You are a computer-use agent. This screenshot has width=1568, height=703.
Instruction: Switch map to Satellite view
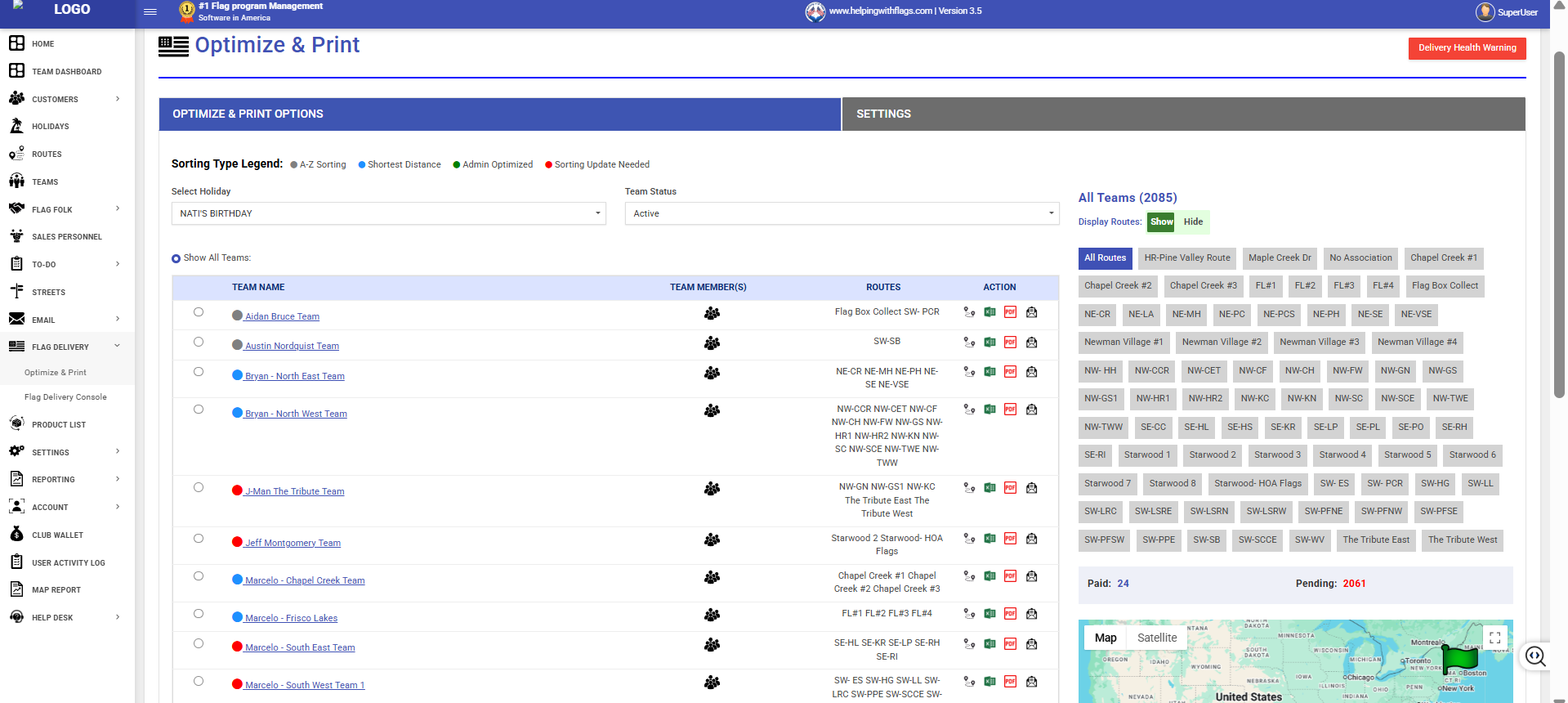click(1157, 638)
